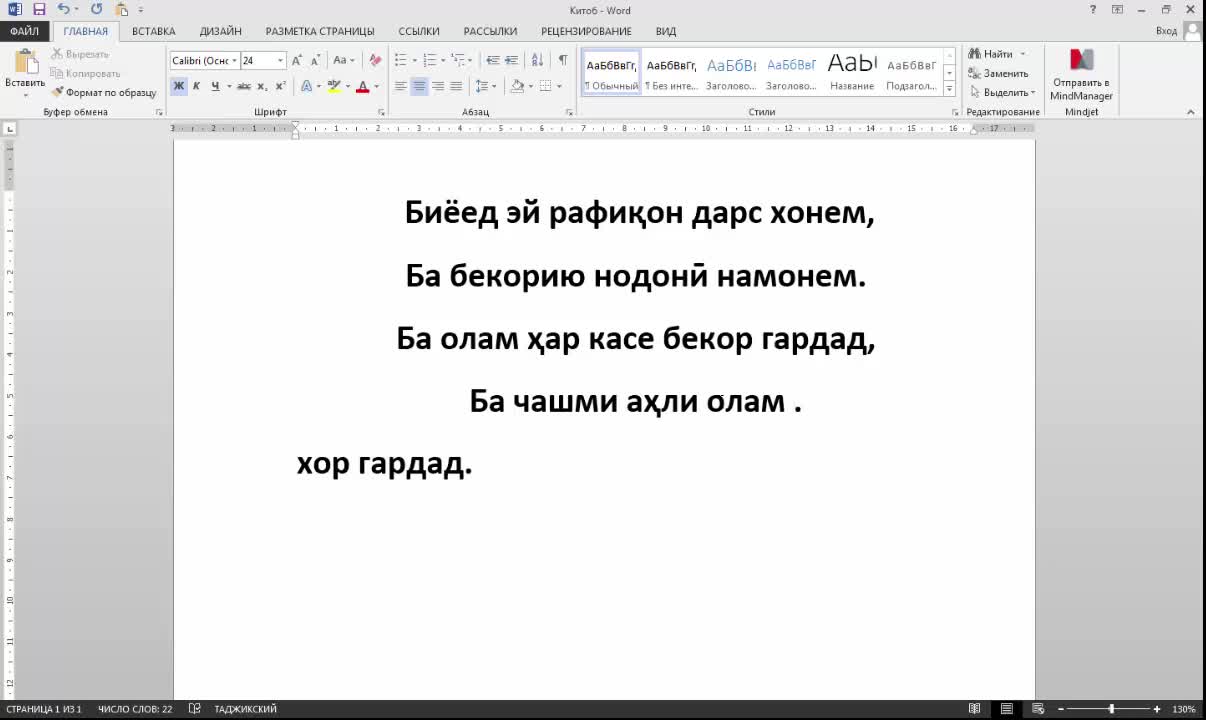This screenshot has height=720, width=1206.
Task: Switch to the ВСТАВКА ribbon tab
Action: [153, 31]
